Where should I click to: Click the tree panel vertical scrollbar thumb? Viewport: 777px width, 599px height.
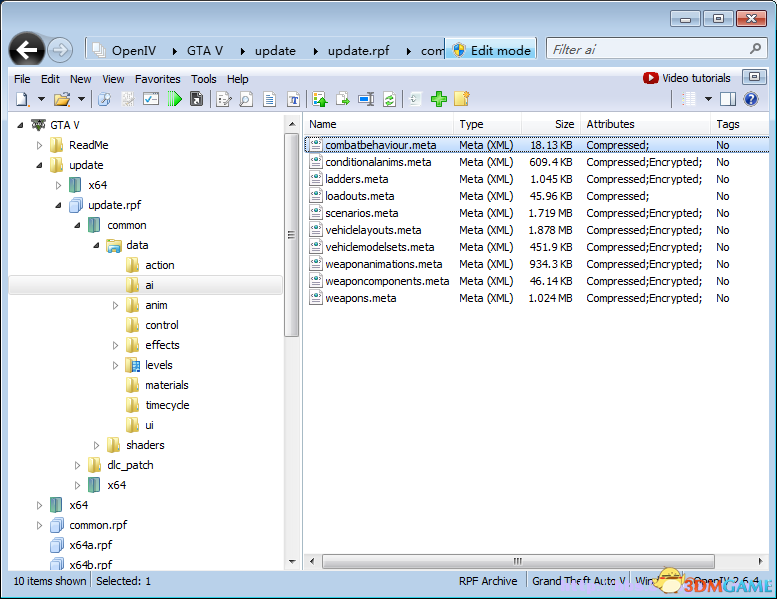(291, 235)
